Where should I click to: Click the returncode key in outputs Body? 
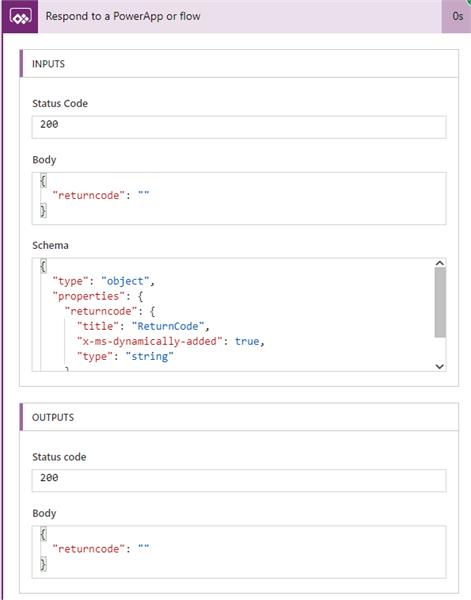88,549
